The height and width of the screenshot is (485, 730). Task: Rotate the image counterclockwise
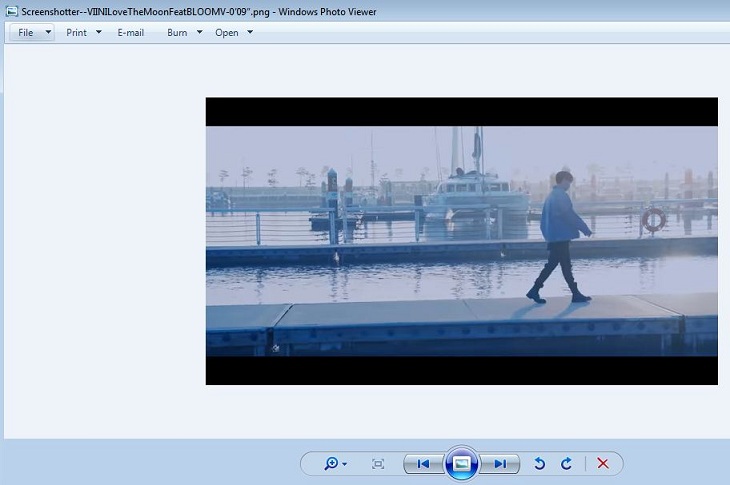click(540, 464)
